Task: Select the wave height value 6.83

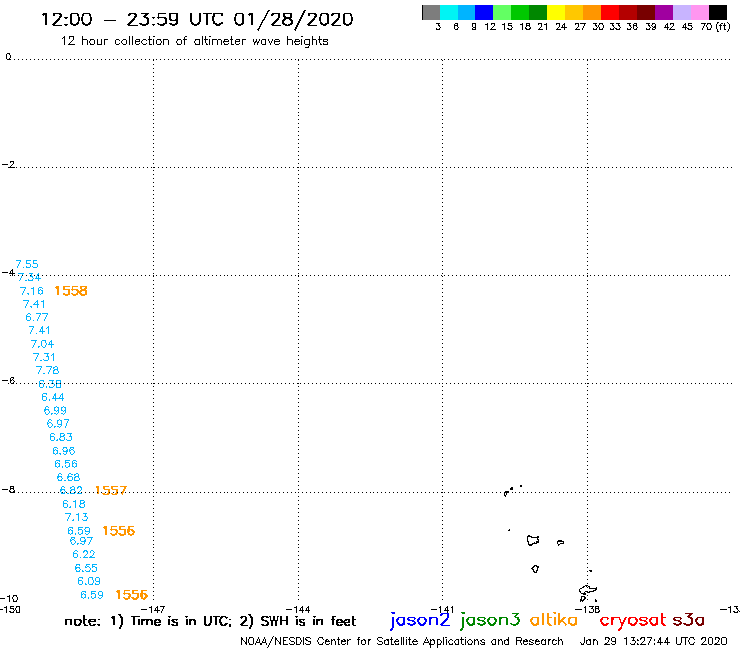Action: pos(61,437)
